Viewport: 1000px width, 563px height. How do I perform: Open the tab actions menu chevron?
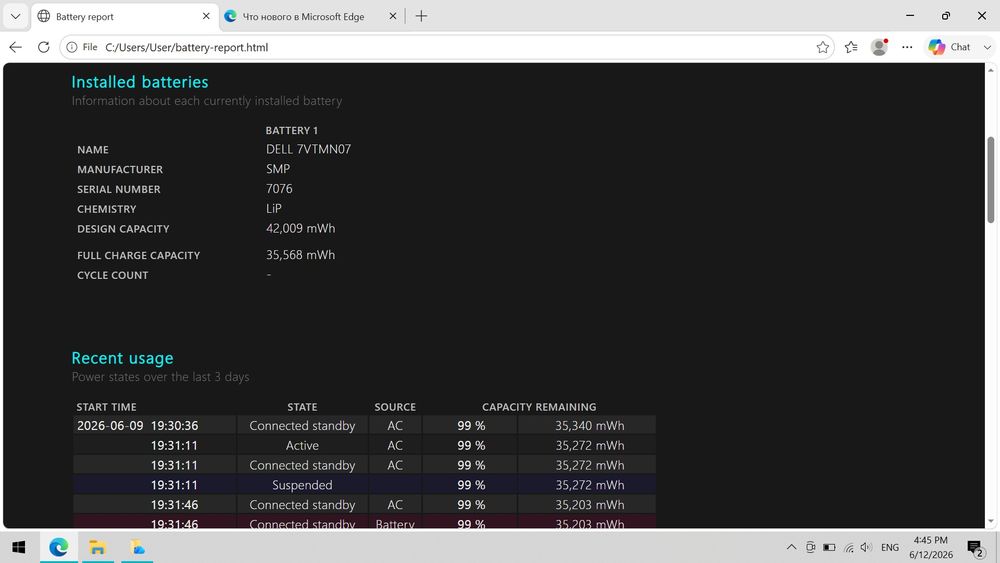(15, 17)
